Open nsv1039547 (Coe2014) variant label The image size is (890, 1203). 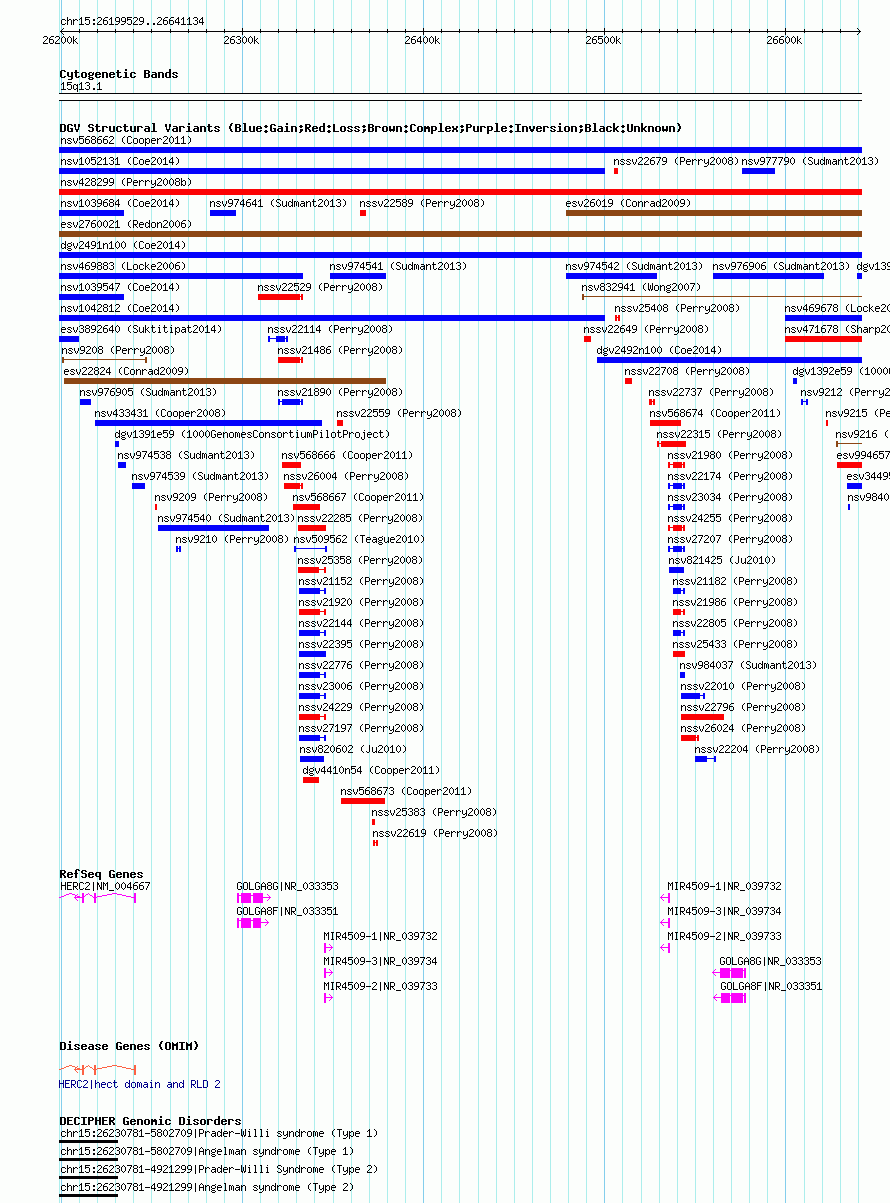[120, 287]
